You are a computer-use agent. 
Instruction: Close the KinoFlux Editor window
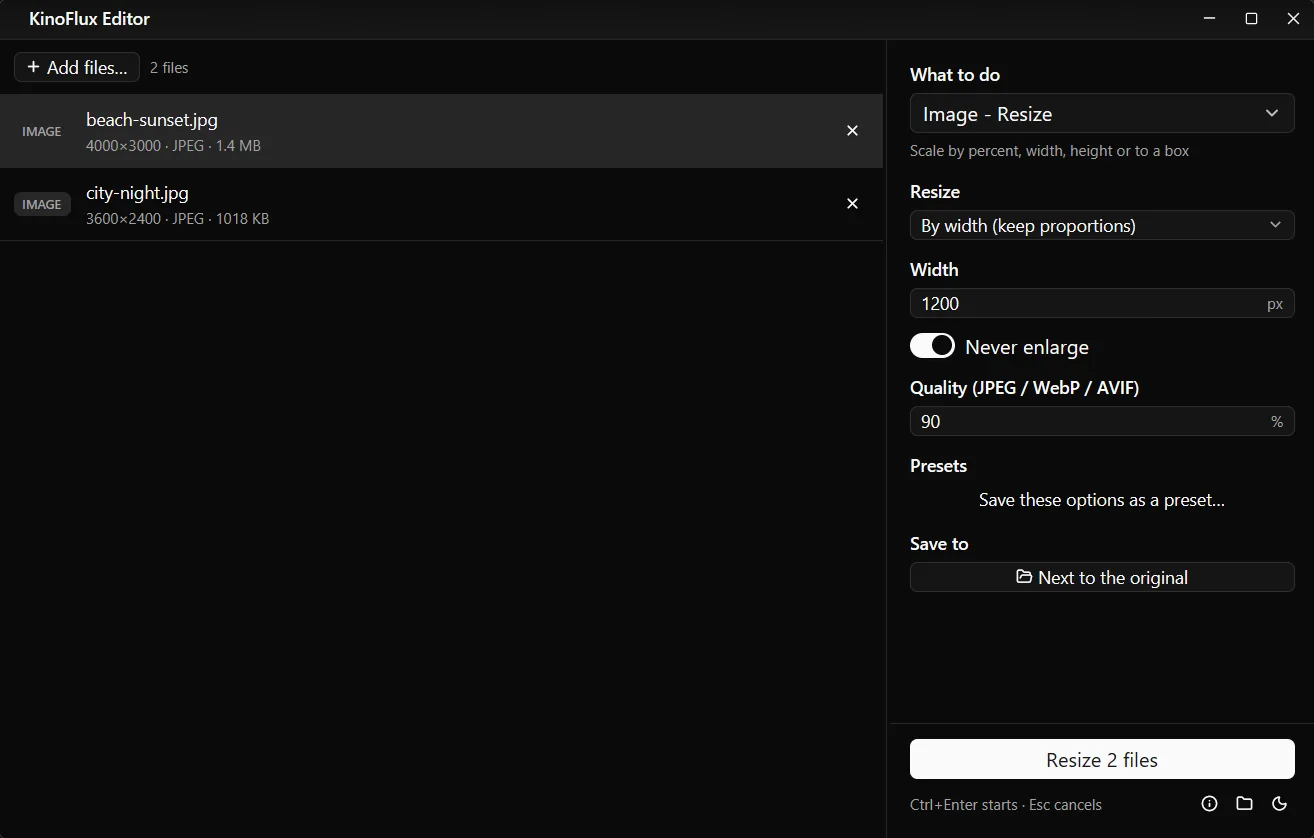1293,19
